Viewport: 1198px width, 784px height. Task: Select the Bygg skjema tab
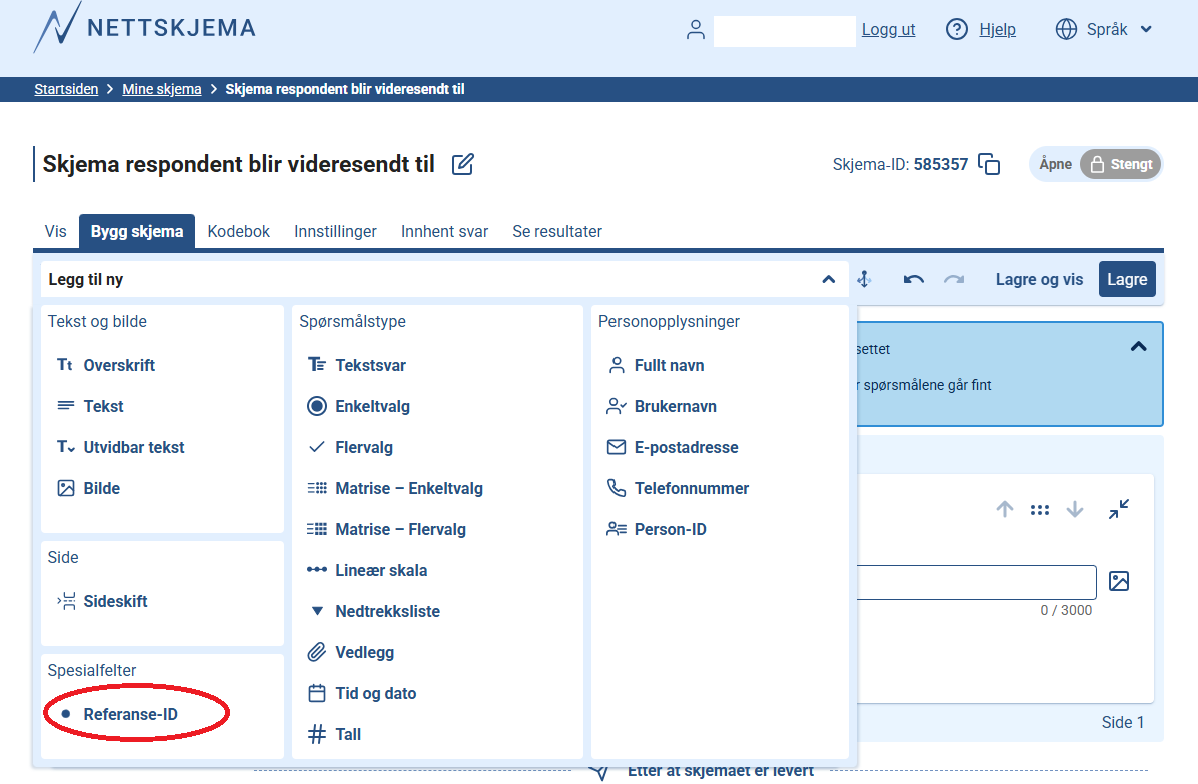coord(137,232)
